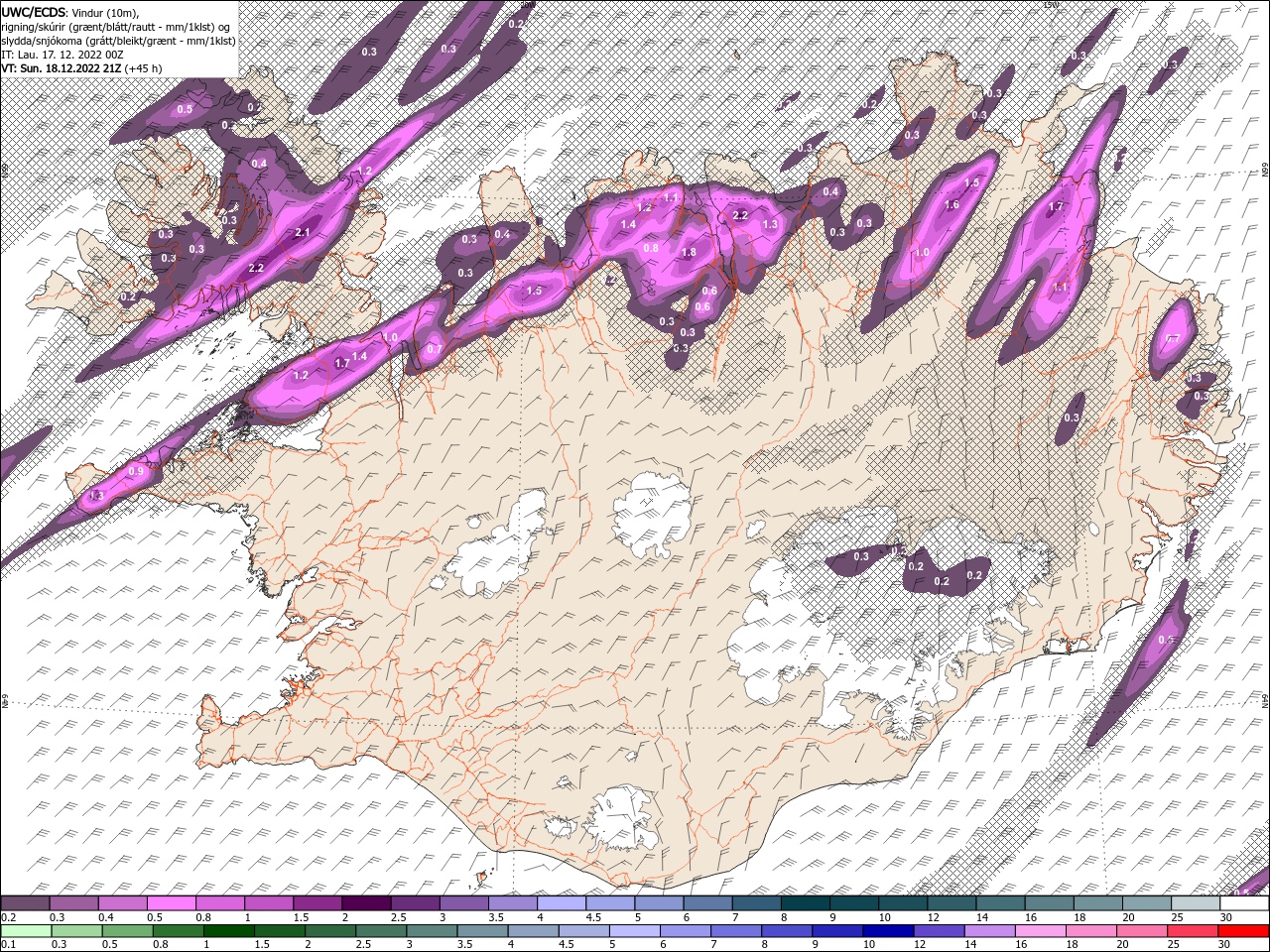Viewport: 1270px width, 952px height.
Task: Select the red-pink 25 swatch, lower legend row
Action: coord(1193,931)
